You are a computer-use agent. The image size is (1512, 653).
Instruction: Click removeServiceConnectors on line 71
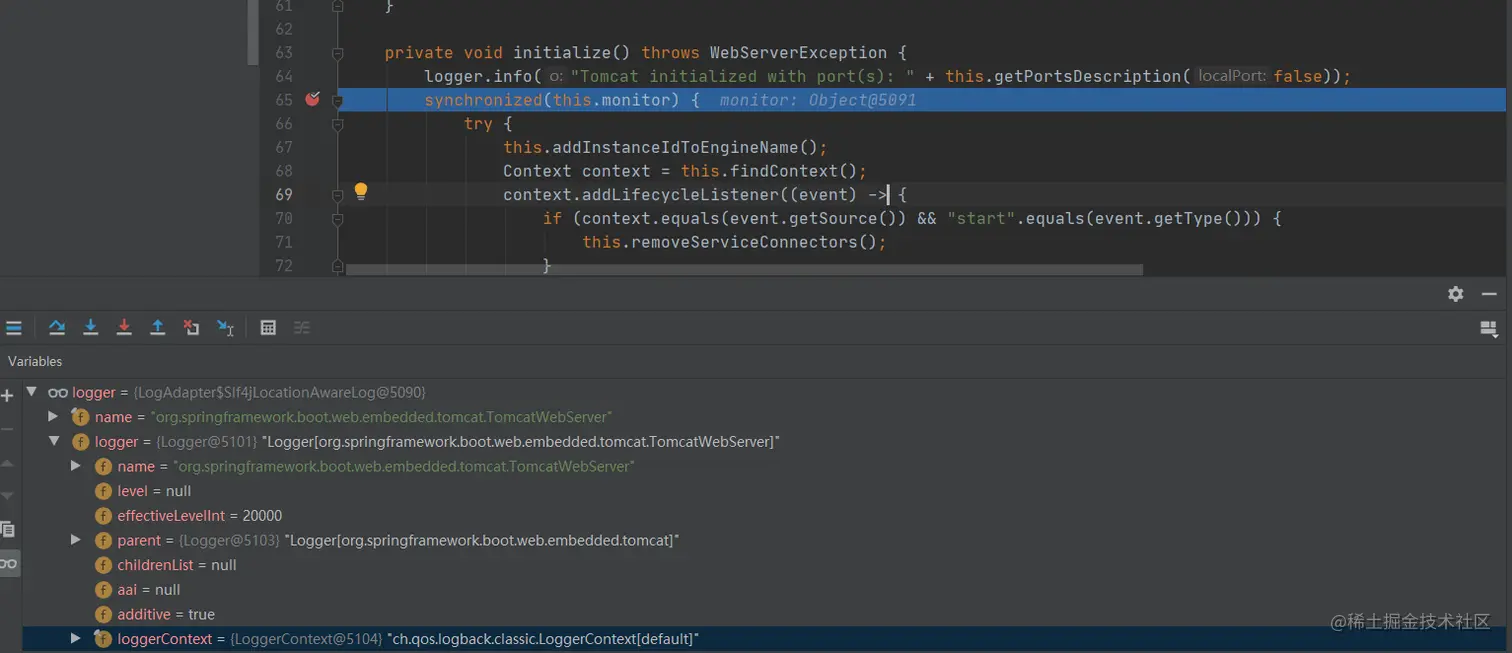click(x=745, y=242)
